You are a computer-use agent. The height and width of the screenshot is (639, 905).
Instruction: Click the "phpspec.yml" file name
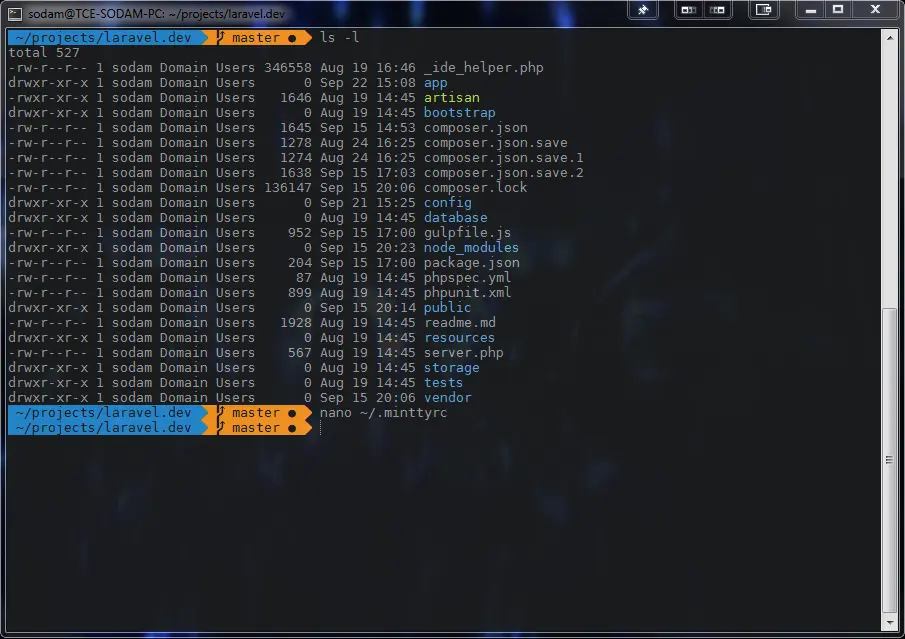tap(468, 278)
